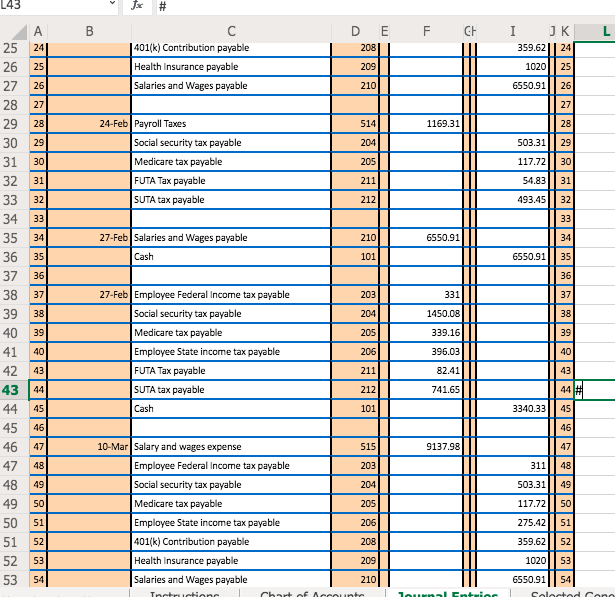
Task: Click the 'FUTA Tax payable' cell in row 42
Action: point(231,371)
